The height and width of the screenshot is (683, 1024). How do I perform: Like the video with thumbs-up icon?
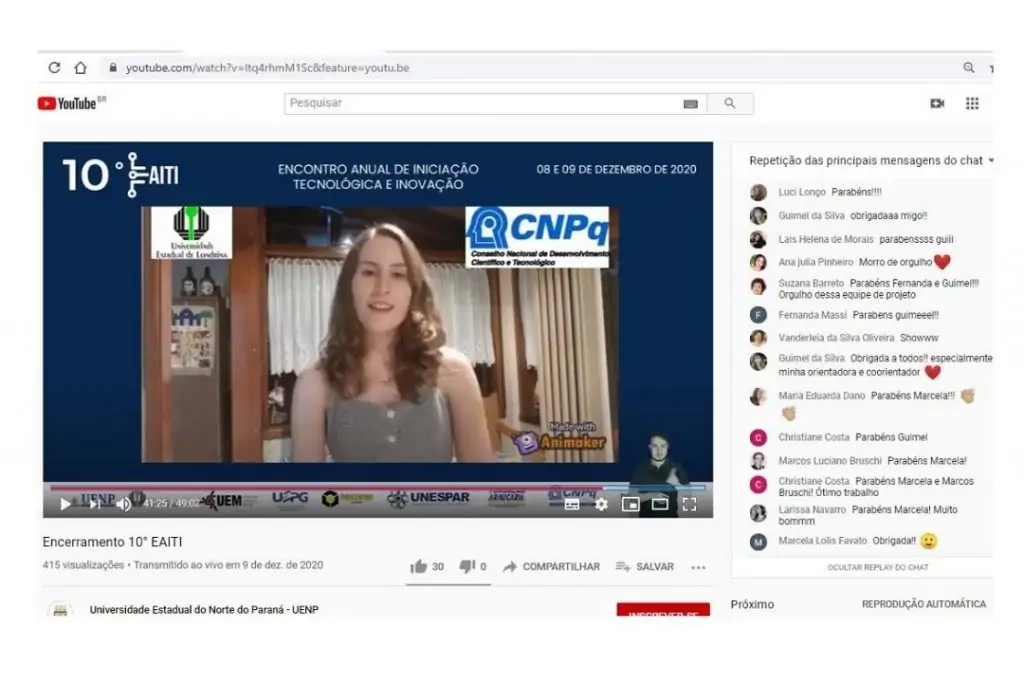coord(419,566)
